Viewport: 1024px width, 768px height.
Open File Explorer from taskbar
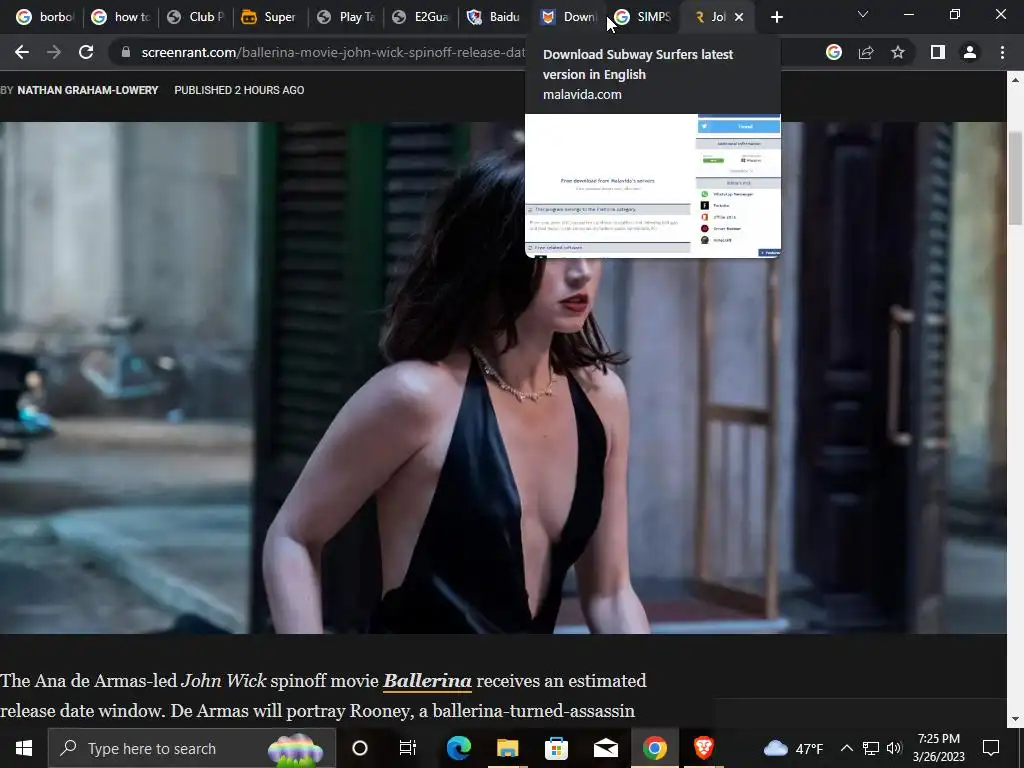(507, 748)
